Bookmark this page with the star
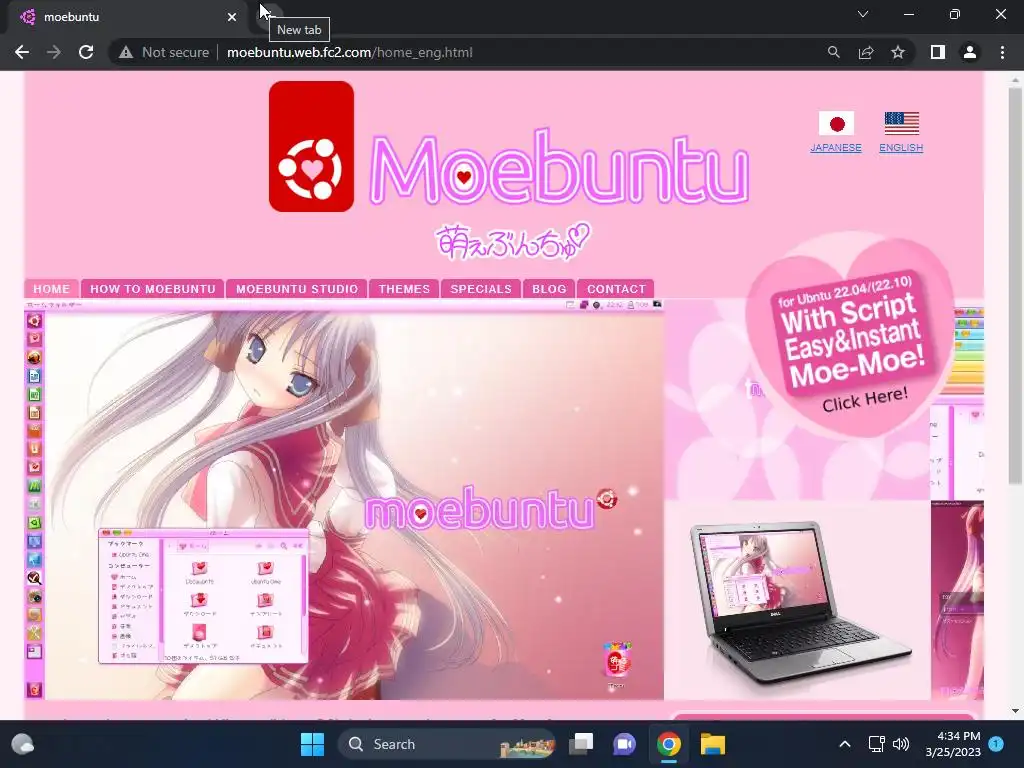Viewport: 1024px width, 768px height. click(x=898, y=52)
